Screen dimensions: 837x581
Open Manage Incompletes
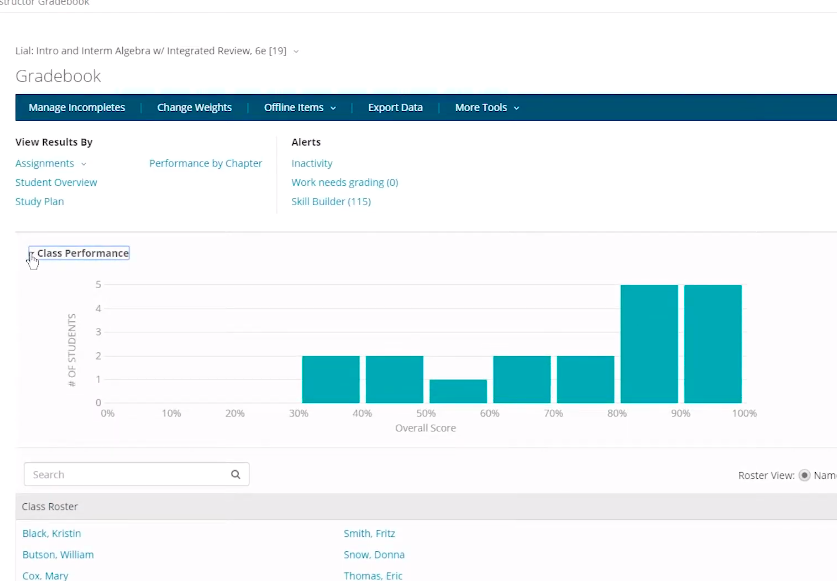[77, 107]
